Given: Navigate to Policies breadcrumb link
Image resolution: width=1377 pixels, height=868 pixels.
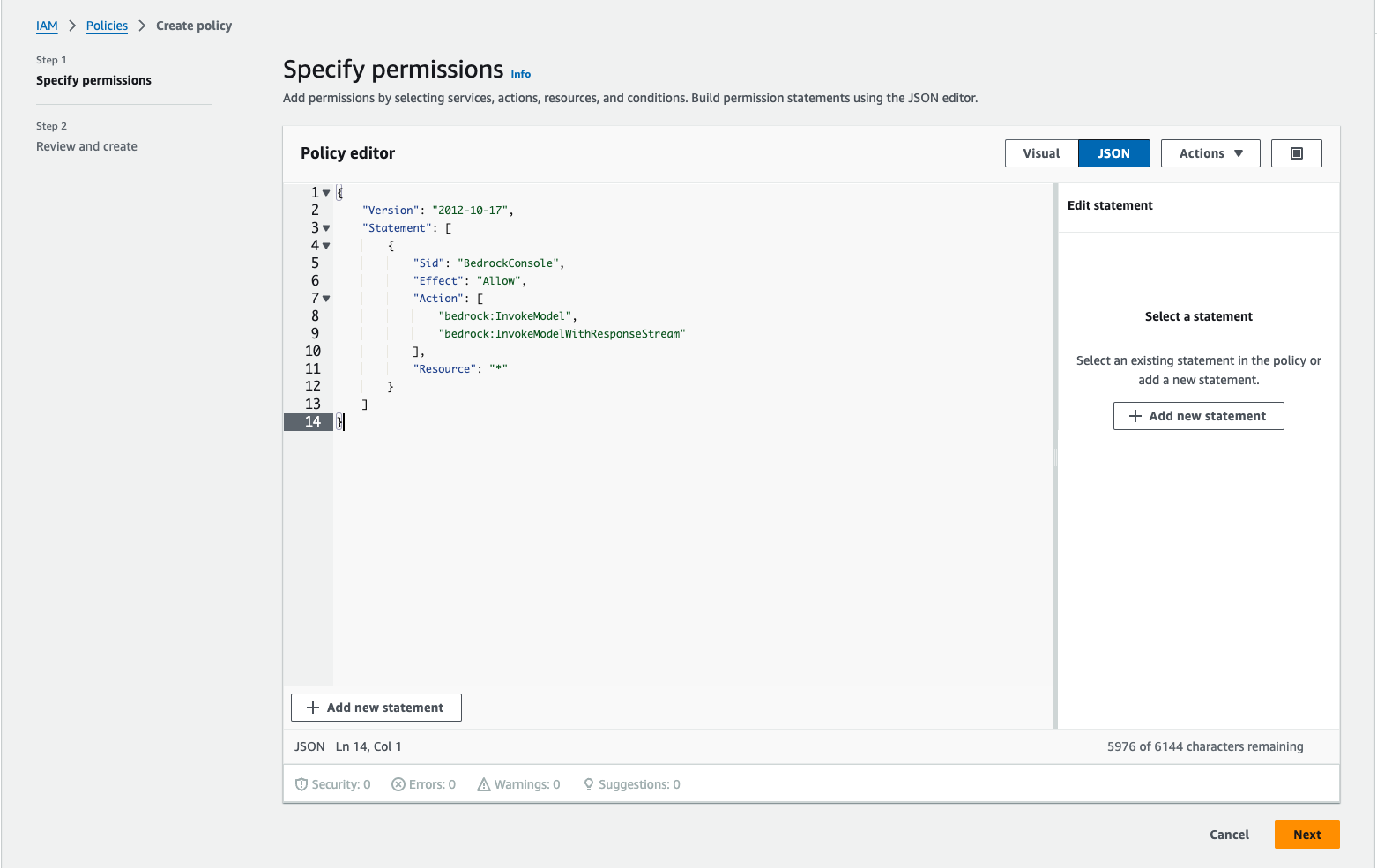Looking at the screenshot, I should (107, 26).
